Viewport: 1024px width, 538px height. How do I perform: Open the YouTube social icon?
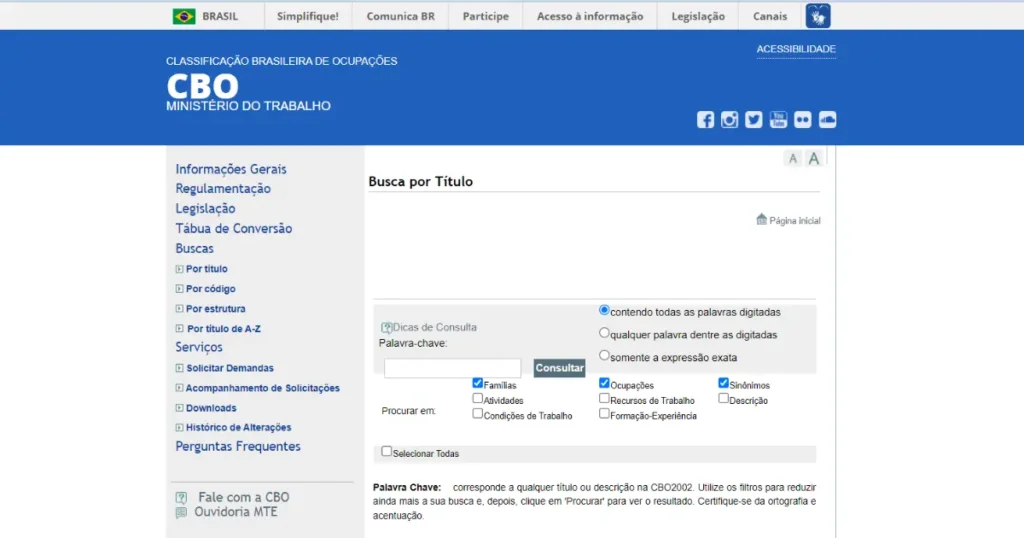(x=778, y=119)
